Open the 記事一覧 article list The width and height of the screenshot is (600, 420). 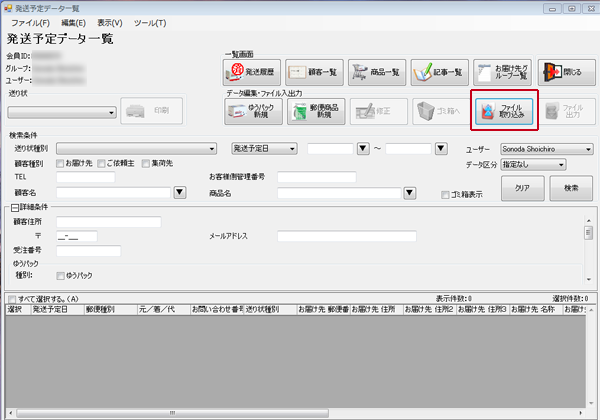(x=440, y=71)
